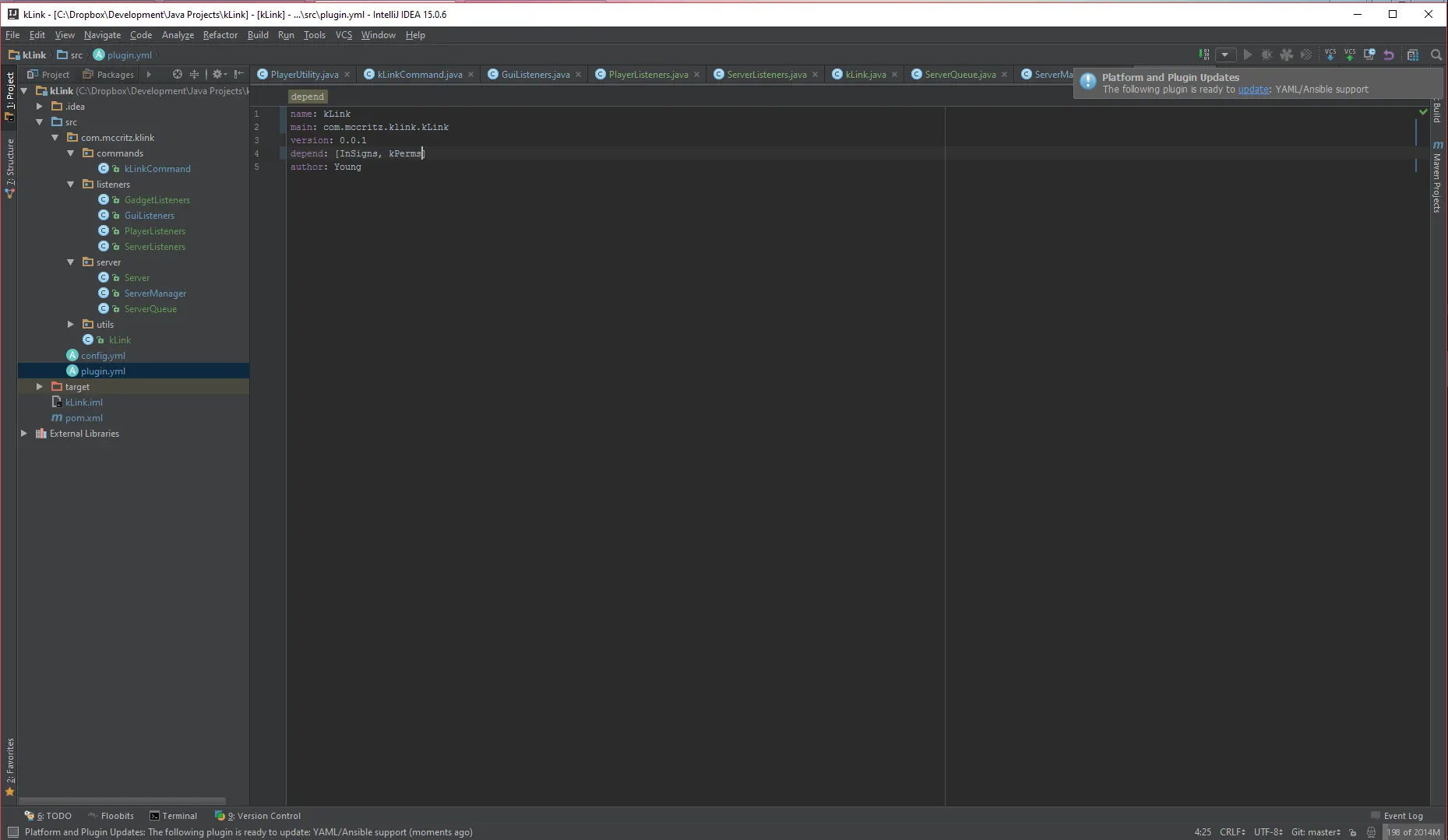Hide the Project panel with arrow icon

coord(239,74)
